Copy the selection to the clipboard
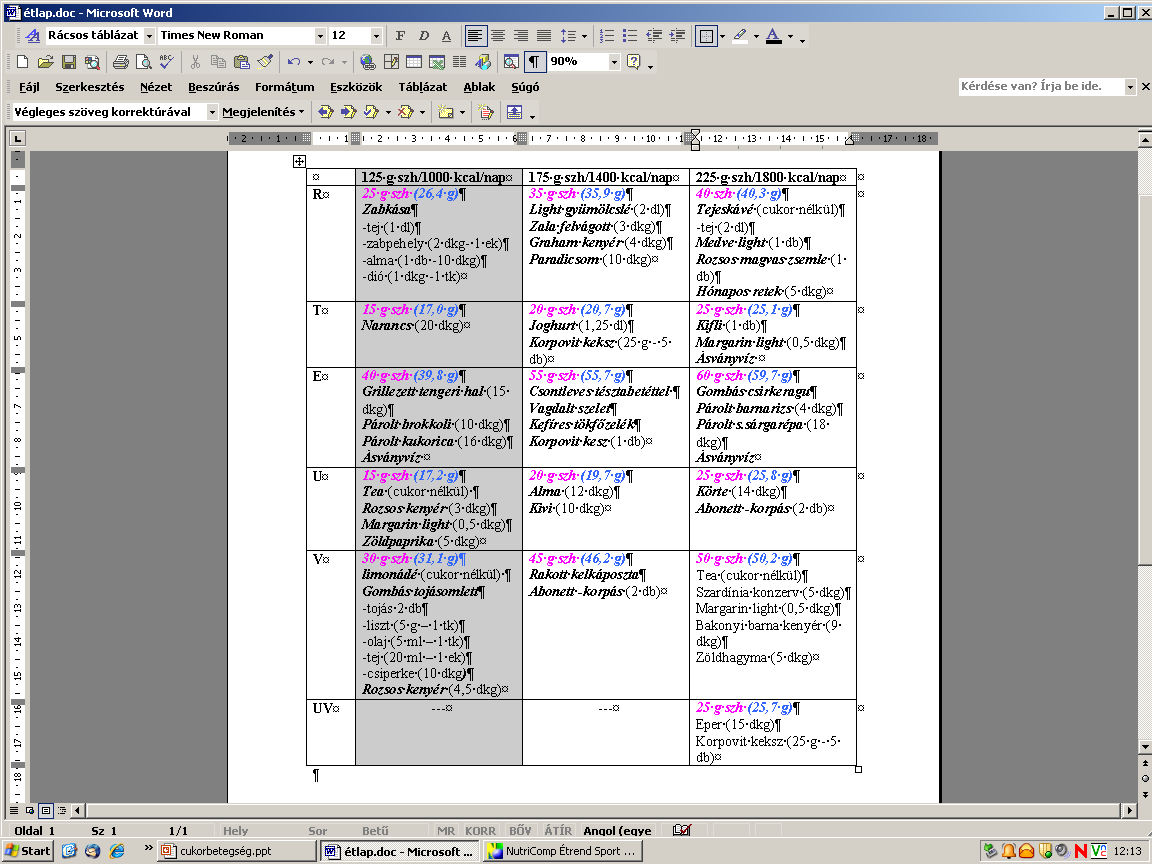Image resolution: width=1152 pixels, height=864 pixels. [218, 62]
